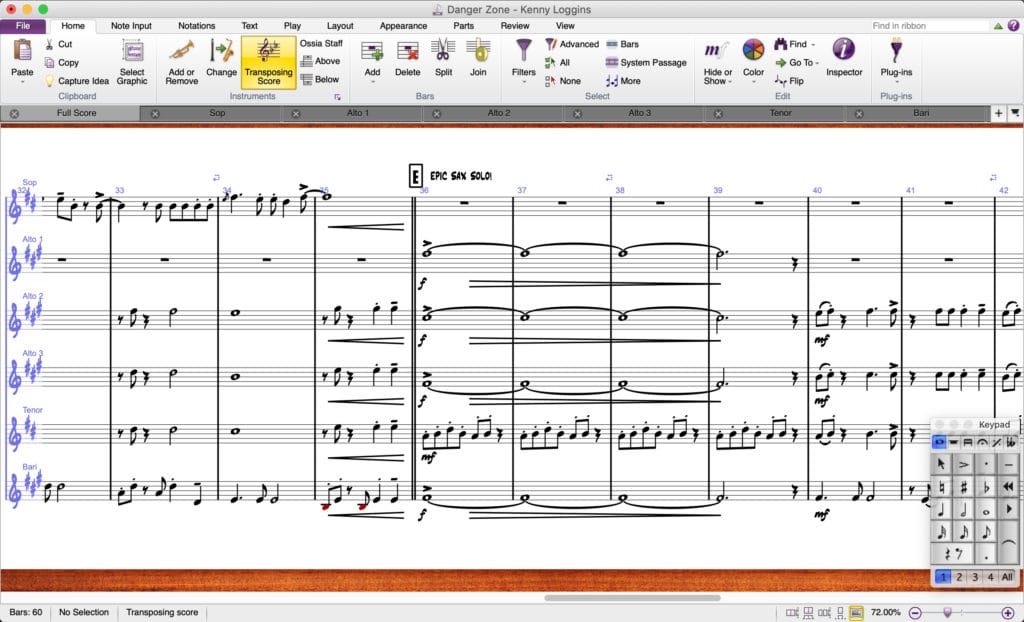
Task: Click the accent mark on Keypad
Action: [964, 465]
